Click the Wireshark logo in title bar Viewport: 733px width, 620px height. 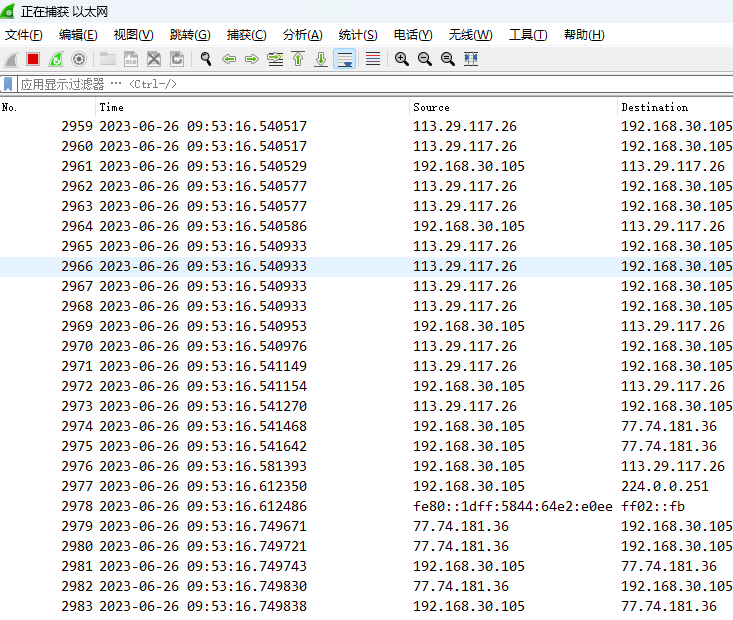pos(8,11)
